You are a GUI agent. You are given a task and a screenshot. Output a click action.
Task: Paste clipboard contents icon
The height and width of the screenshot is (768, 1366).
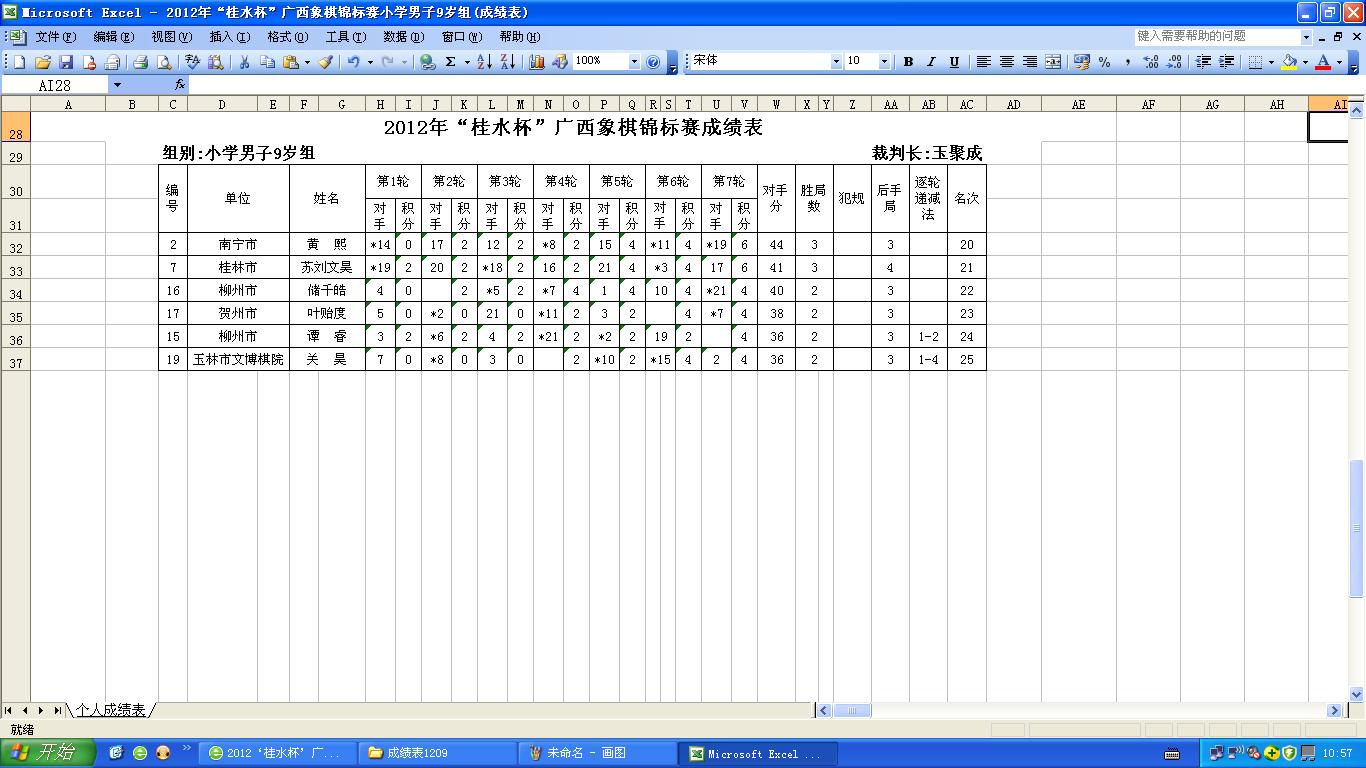click(x=291, y=62)
